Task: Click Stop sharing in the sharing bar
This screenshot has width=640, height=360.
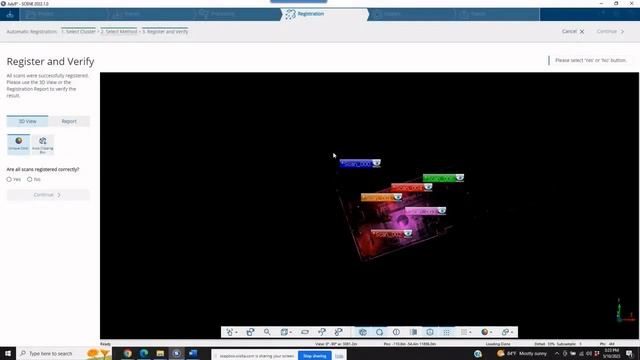Action: point(315,356)
